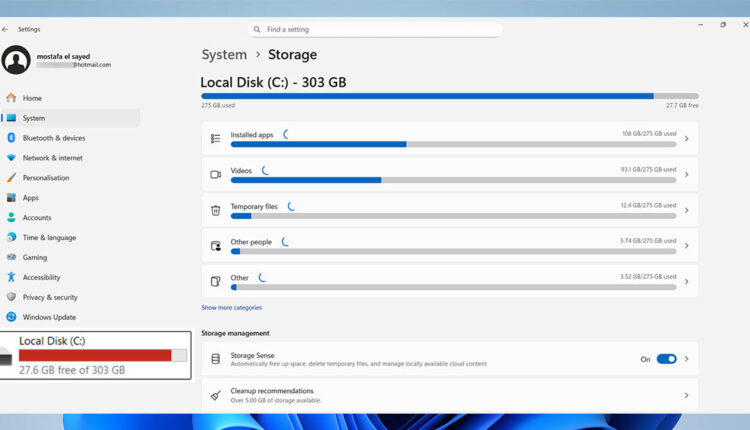Click the Windows Update icon
Image resolution: width=750 pixels, height=430 pixels.
[11, 317]
